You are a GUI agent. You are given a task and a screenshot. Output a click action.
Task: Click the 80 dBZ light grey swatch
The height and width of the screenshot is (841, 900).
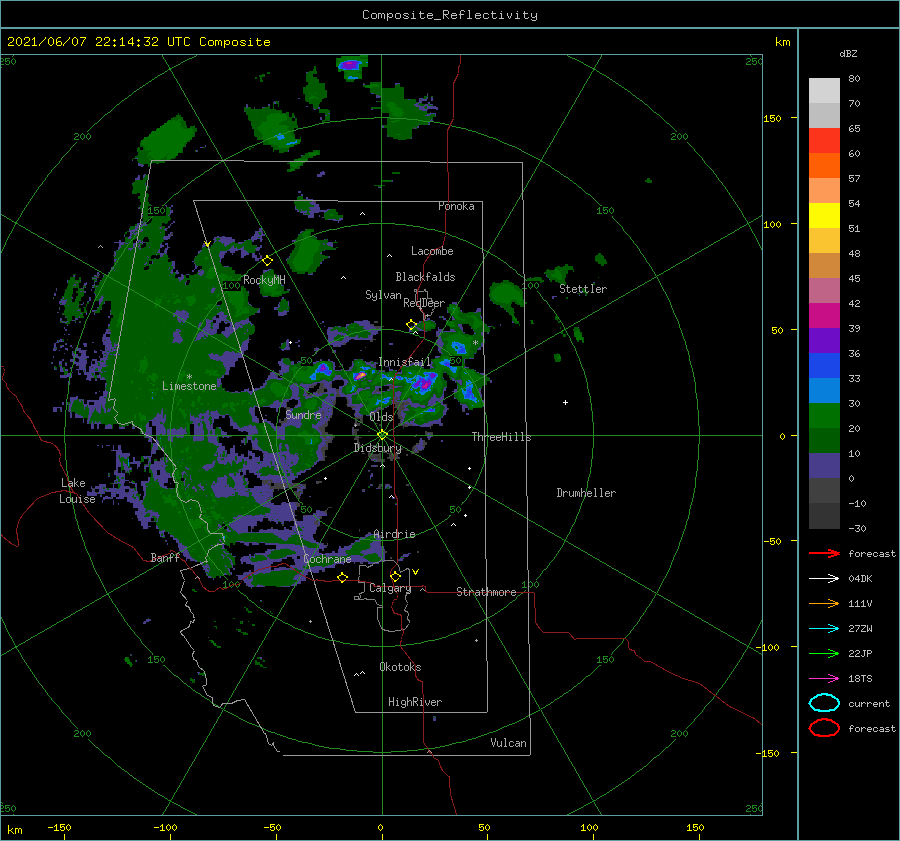[x=824, y=90]
